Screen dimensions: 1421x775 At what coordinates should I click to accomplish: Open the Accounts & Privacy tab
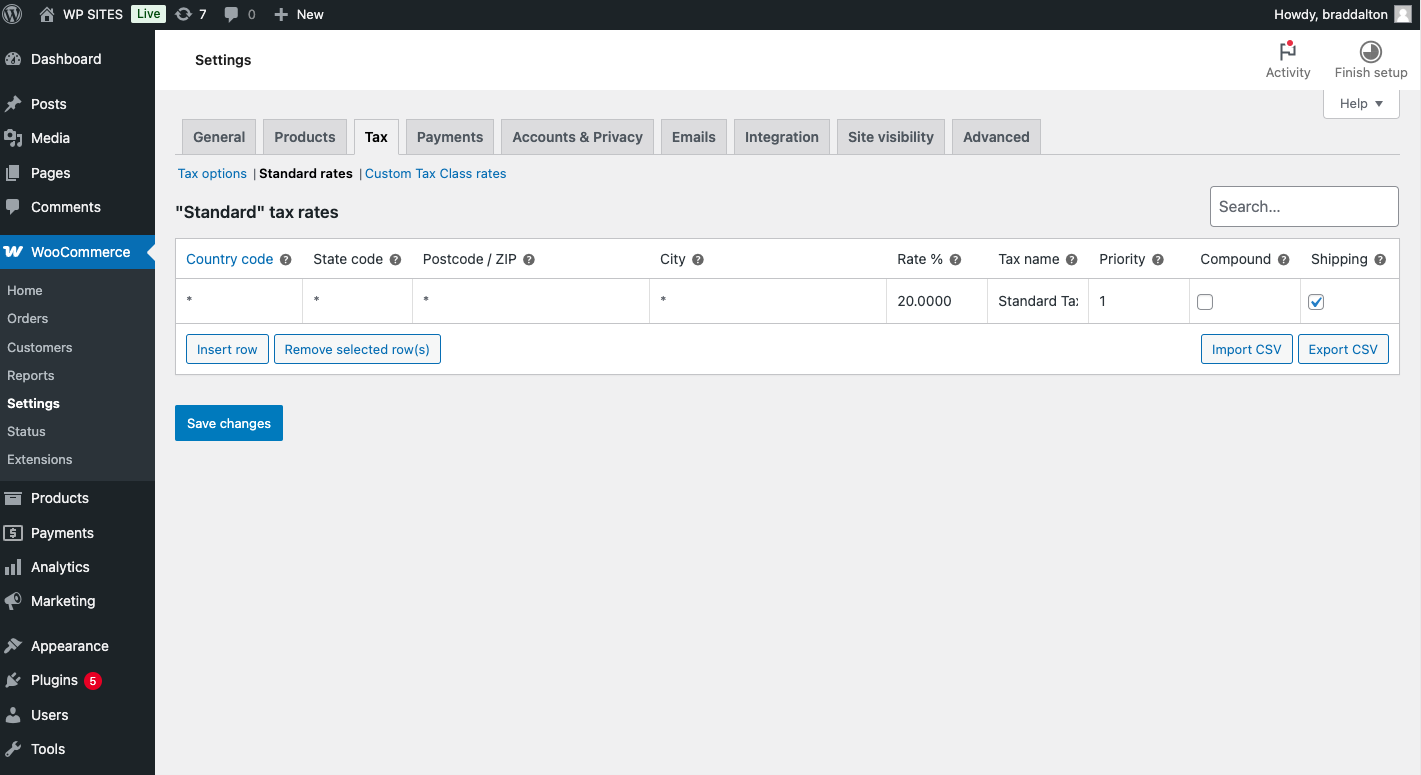[x=577, y=137]
